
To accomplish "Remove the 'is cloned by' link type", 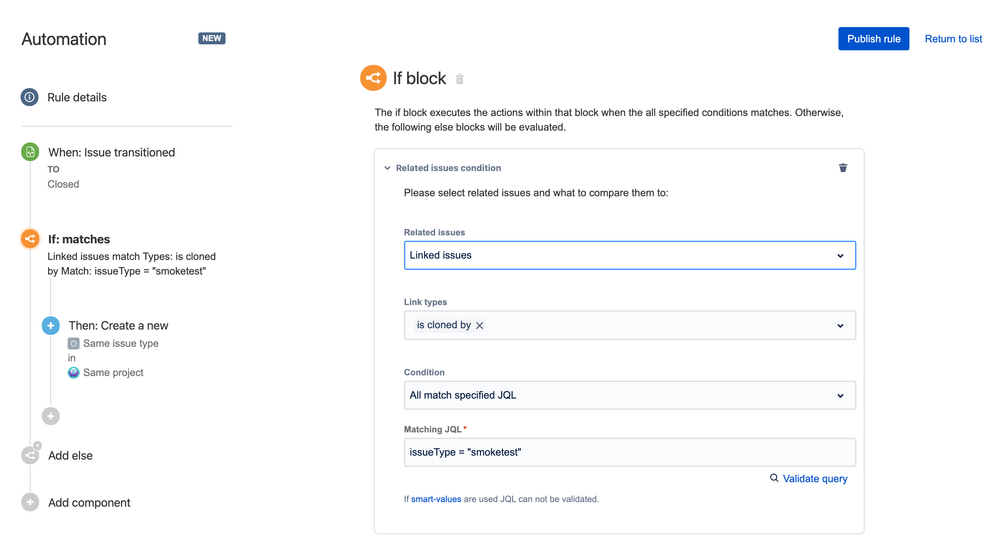I will [480, 326].
